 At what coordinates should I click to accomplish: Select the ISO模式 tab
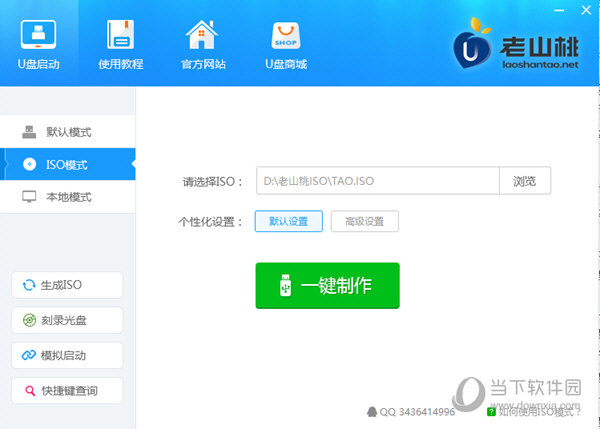pos(68,165)
